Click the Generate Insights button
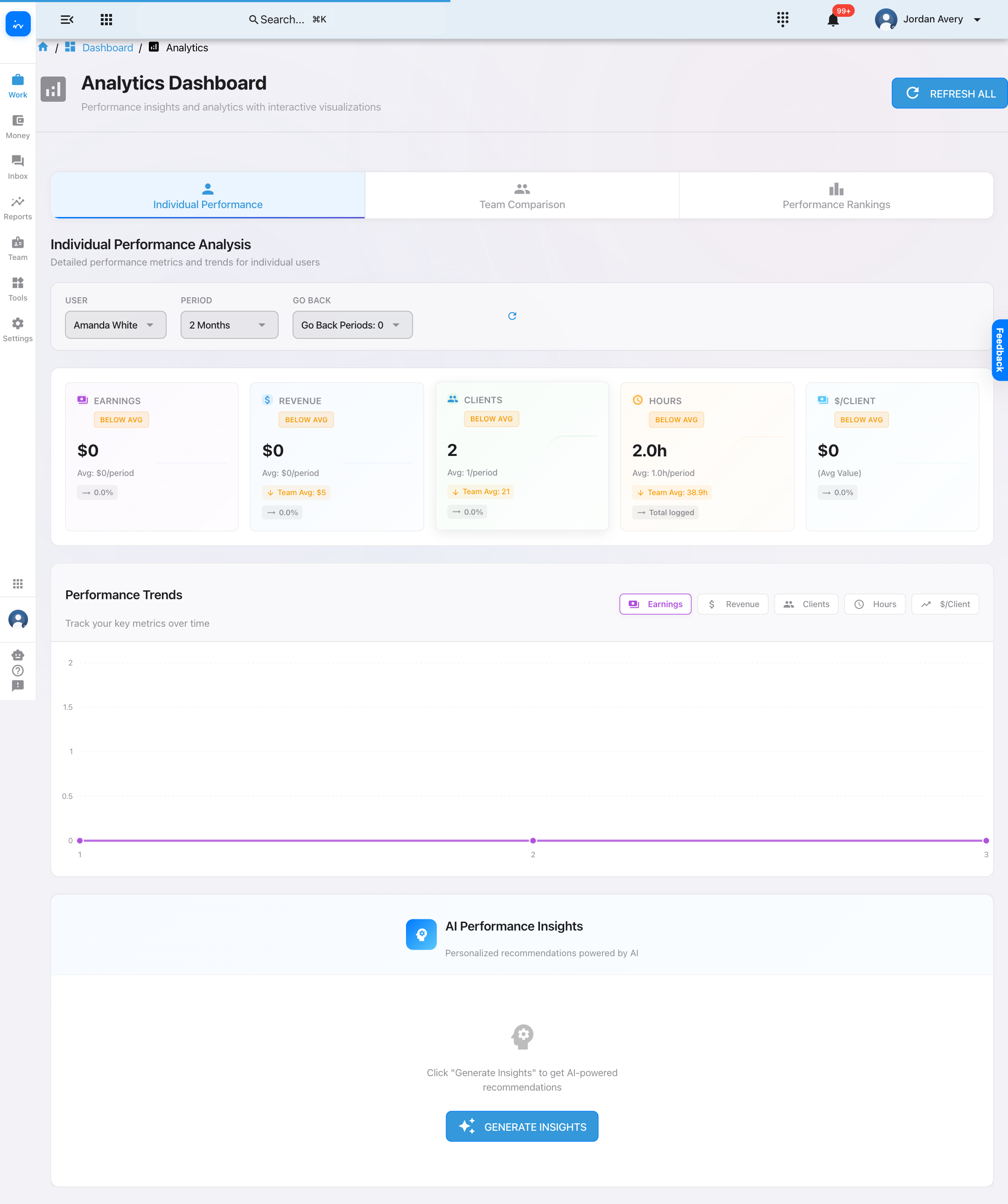Screen dimensions: 1008x1204 coord(522,1127)
